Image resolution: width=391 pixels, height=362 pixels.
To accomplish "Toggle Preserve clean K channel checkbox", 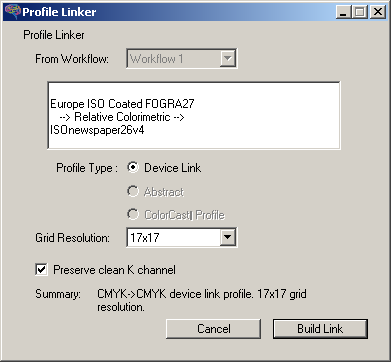I will point(41,270).
